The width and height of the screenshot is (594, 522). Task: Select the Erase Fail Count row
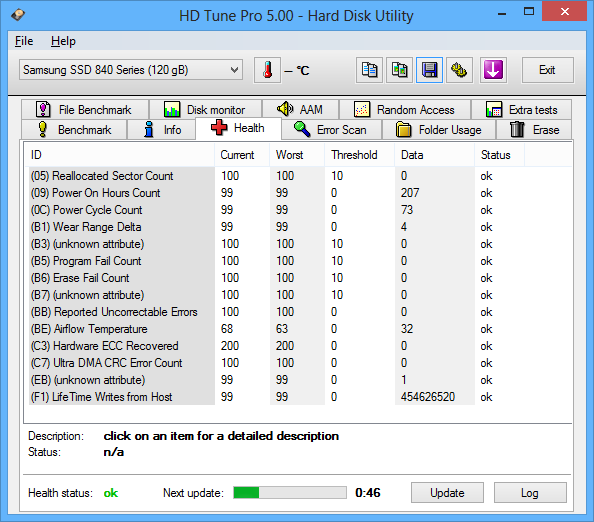pyautogui.click(x=276, y=278)
